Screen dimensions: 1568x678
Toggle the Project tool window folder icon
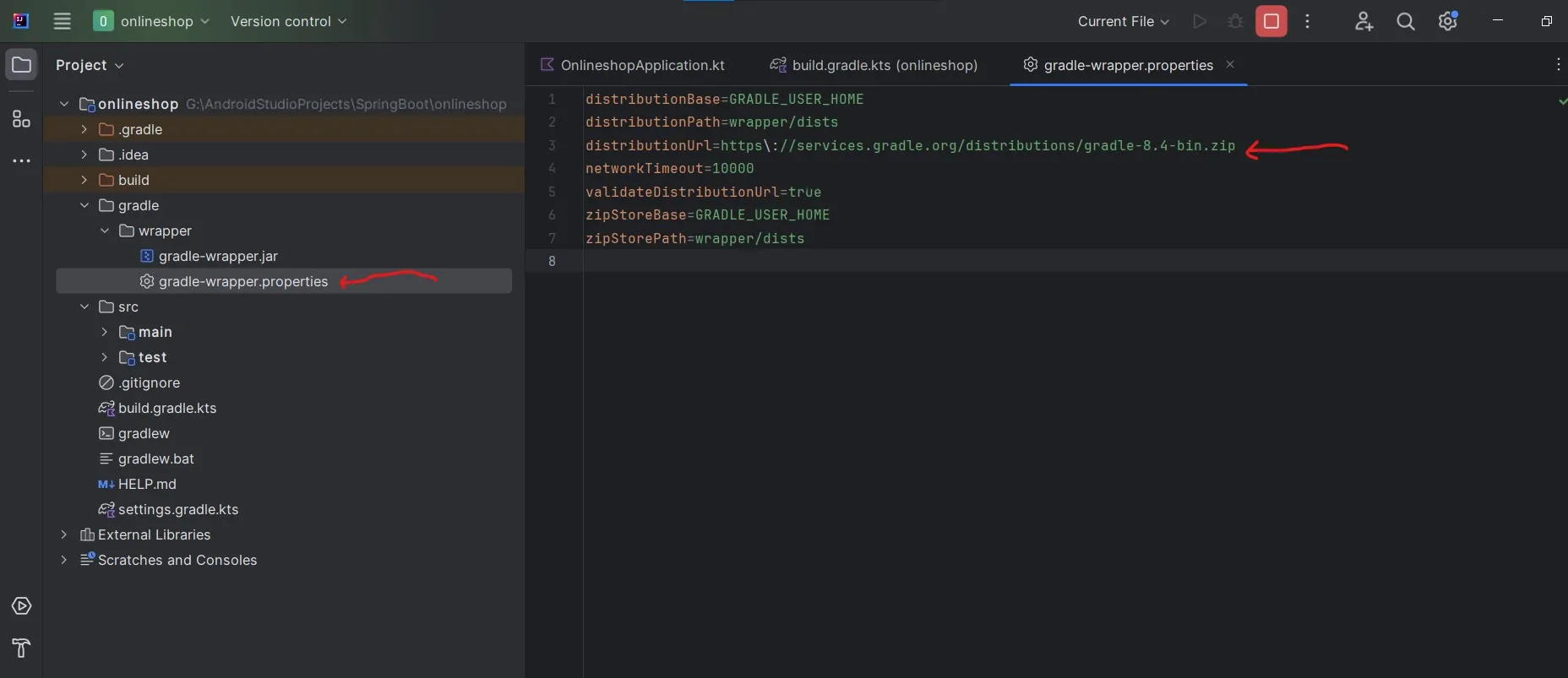(21, 65)
